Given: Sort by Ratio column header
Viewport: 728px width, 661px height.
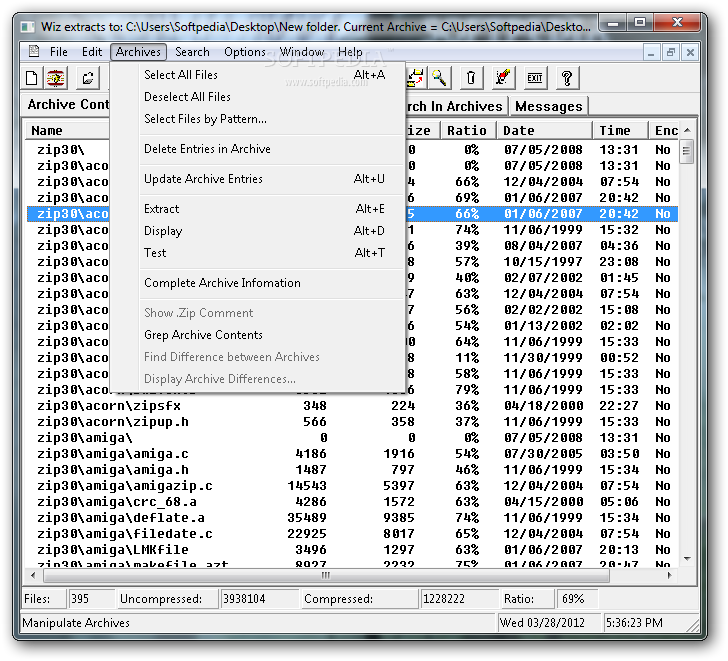Looking at the screenshot, I should [468, 130].
